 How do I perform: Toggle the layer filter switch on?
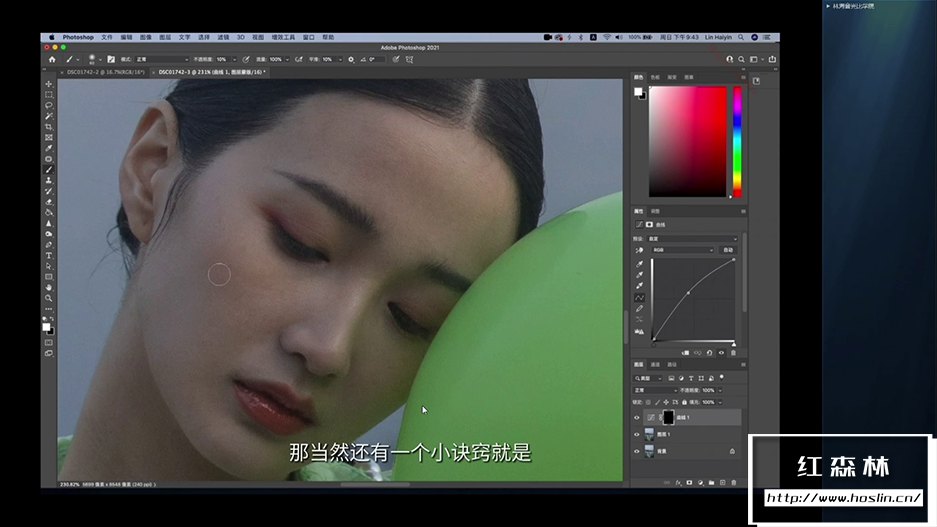coord(722,378)
